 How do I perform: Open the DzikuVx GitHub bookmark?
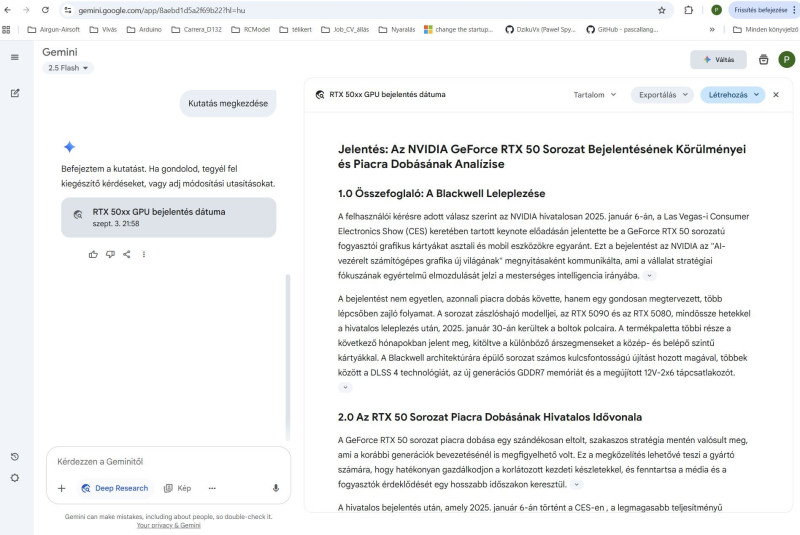click(541, 30)
